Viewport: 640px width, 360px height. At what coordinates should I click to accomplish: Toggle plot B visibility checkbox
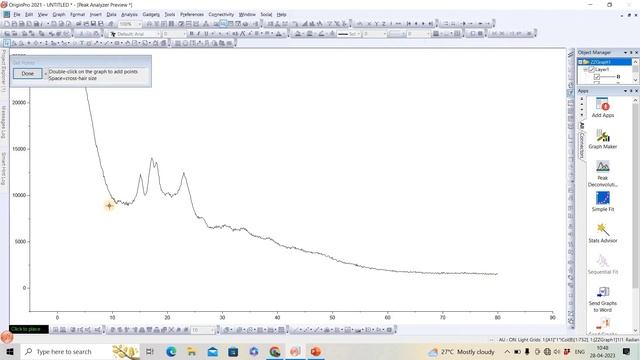point(597,77)
